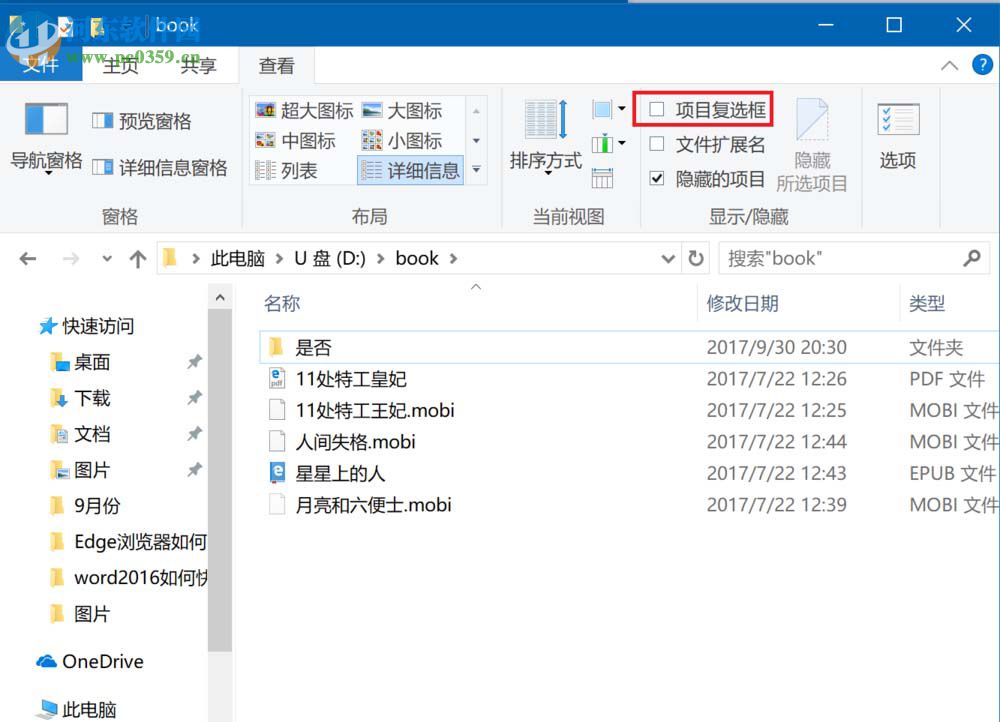Click the 此电脑 breadcrumb link
This screenshot has width=1000, height=722.
[238, 258]
